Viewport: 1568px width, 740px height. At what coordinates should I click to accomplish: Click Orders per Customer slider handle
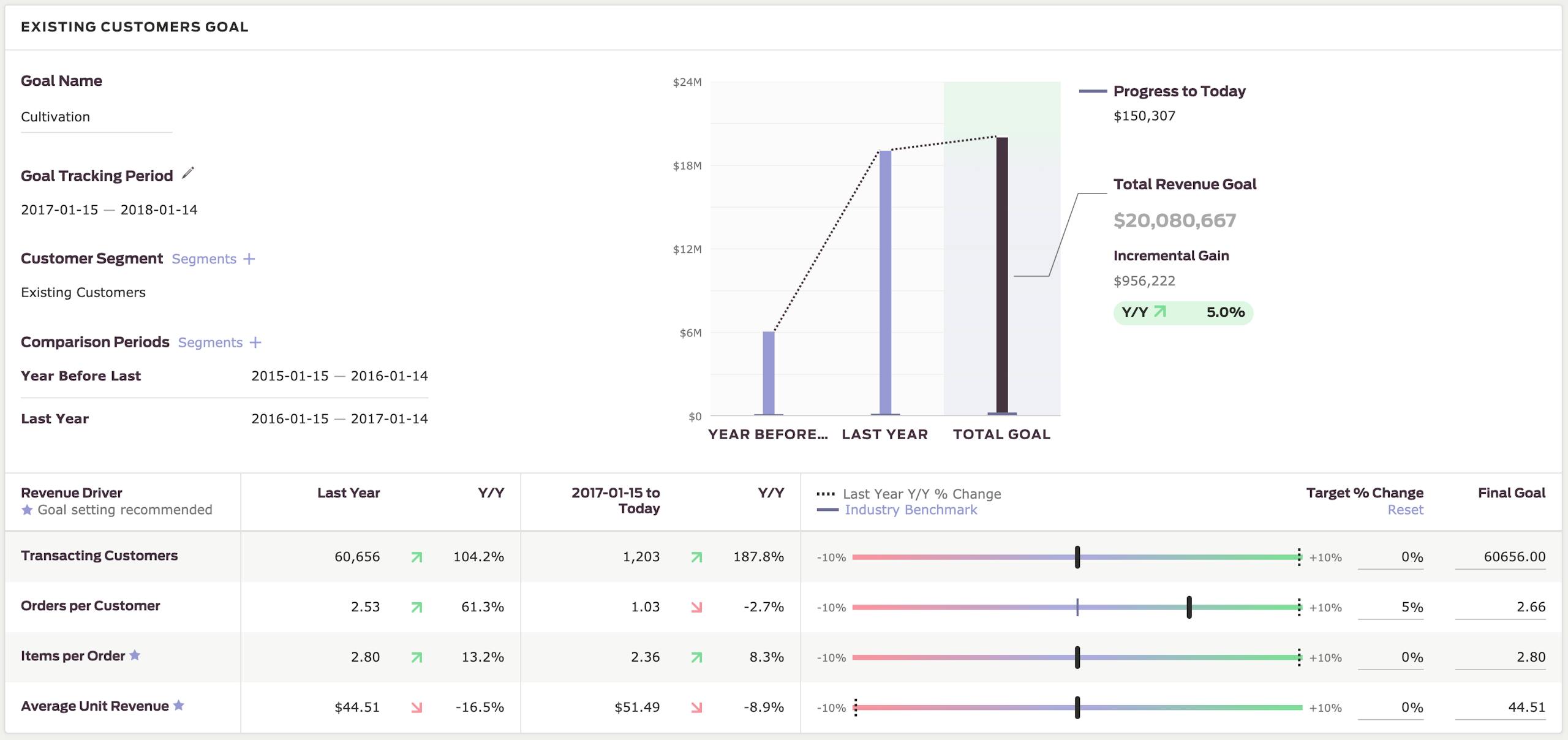pyautogui.click(x=1189, y=607)
